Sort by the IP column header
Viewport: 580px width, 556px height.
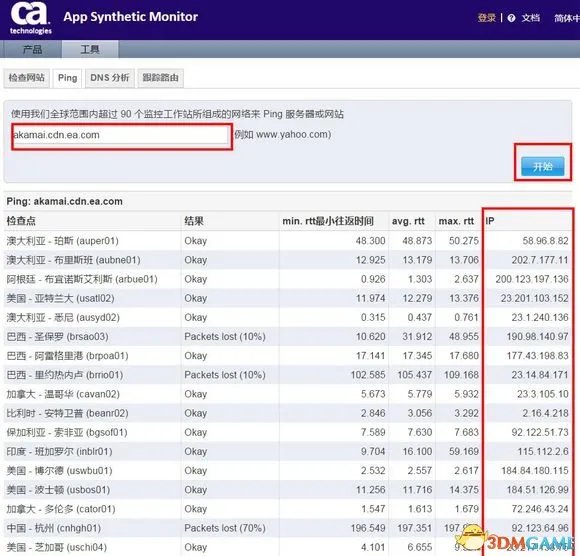pos(490,221)
